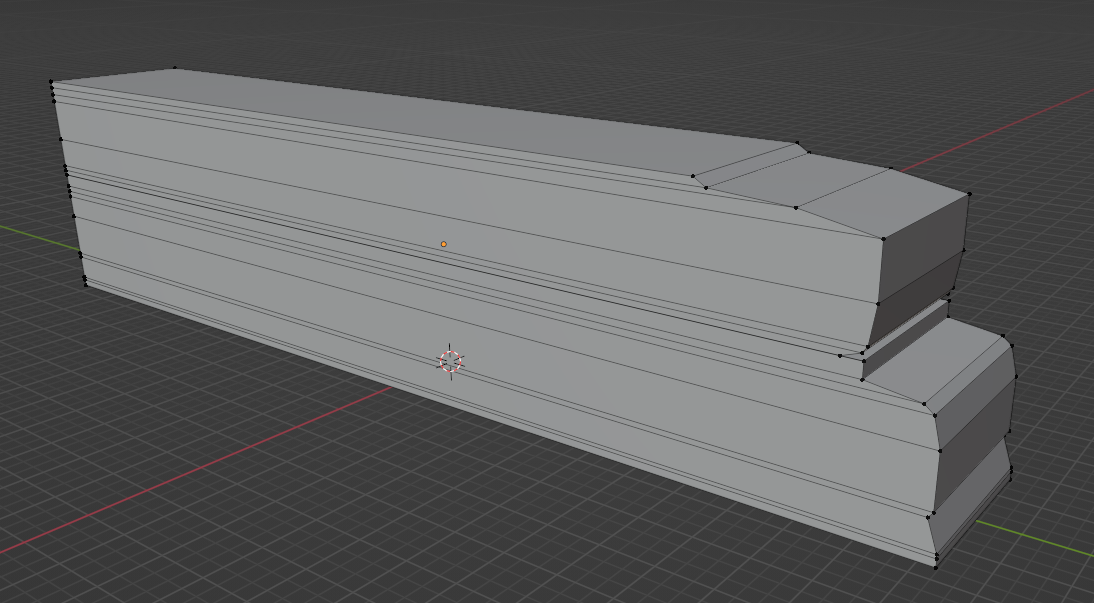Click the orange object origin dot
Screen dimensions: 1094x603
pyautogui.click(x=444, y=244)
